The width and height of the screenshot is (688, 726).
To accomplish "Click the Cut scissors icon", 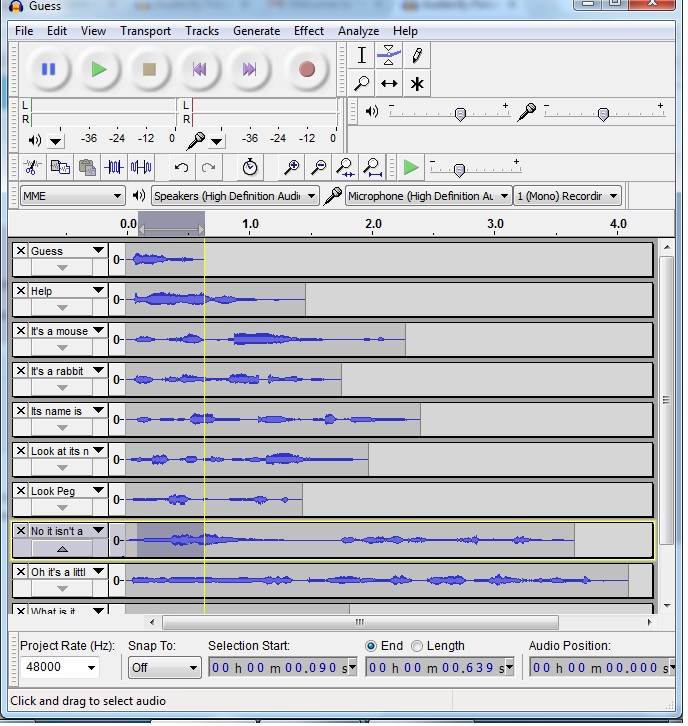I will click(x=32, y=167).
